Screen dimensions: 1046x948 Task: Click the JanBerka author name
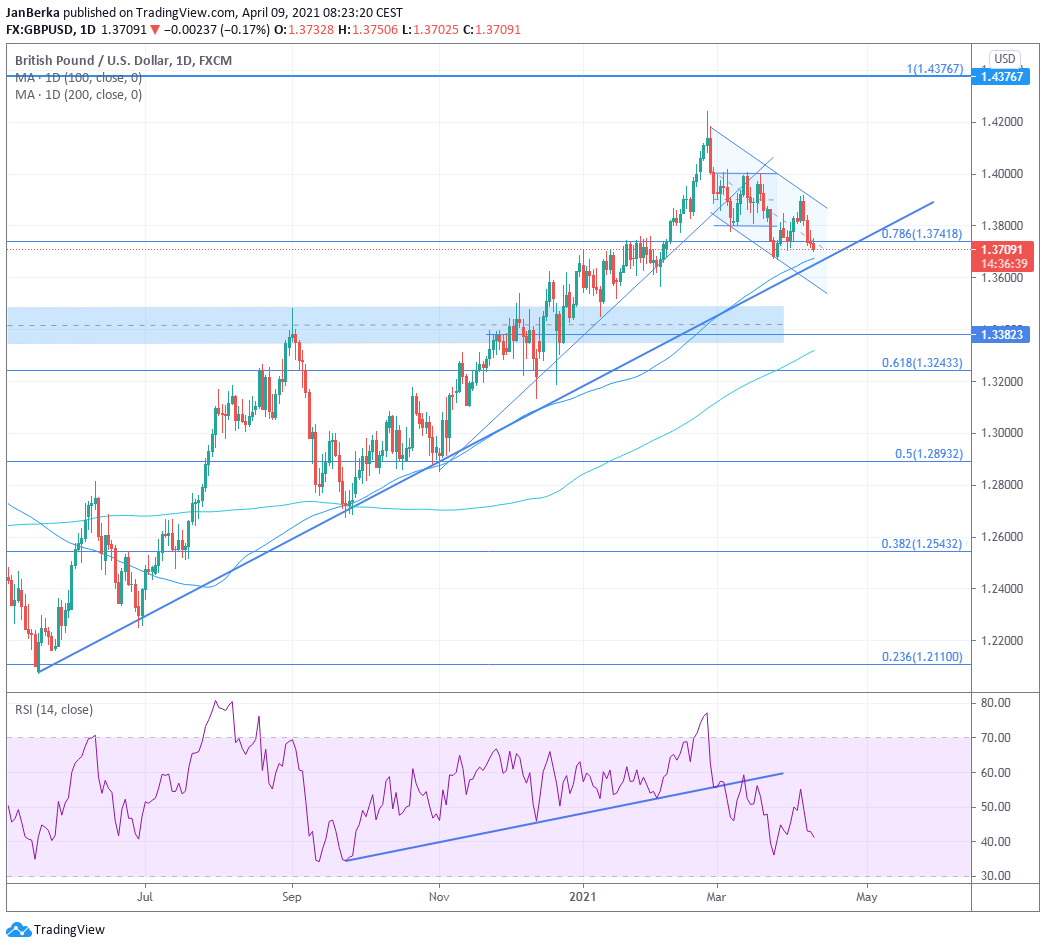33,13
